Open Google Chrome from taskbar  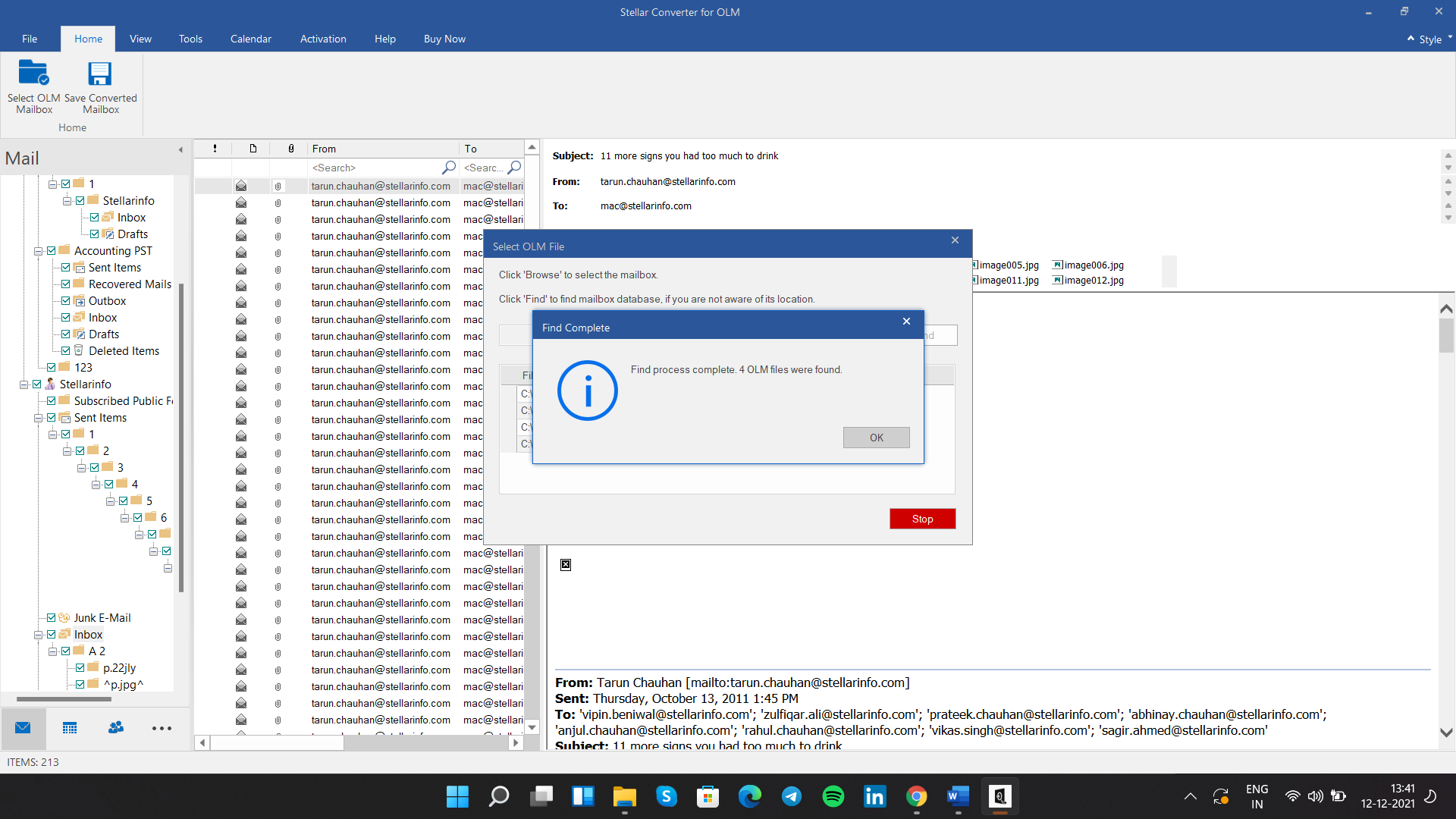point(916,796)
